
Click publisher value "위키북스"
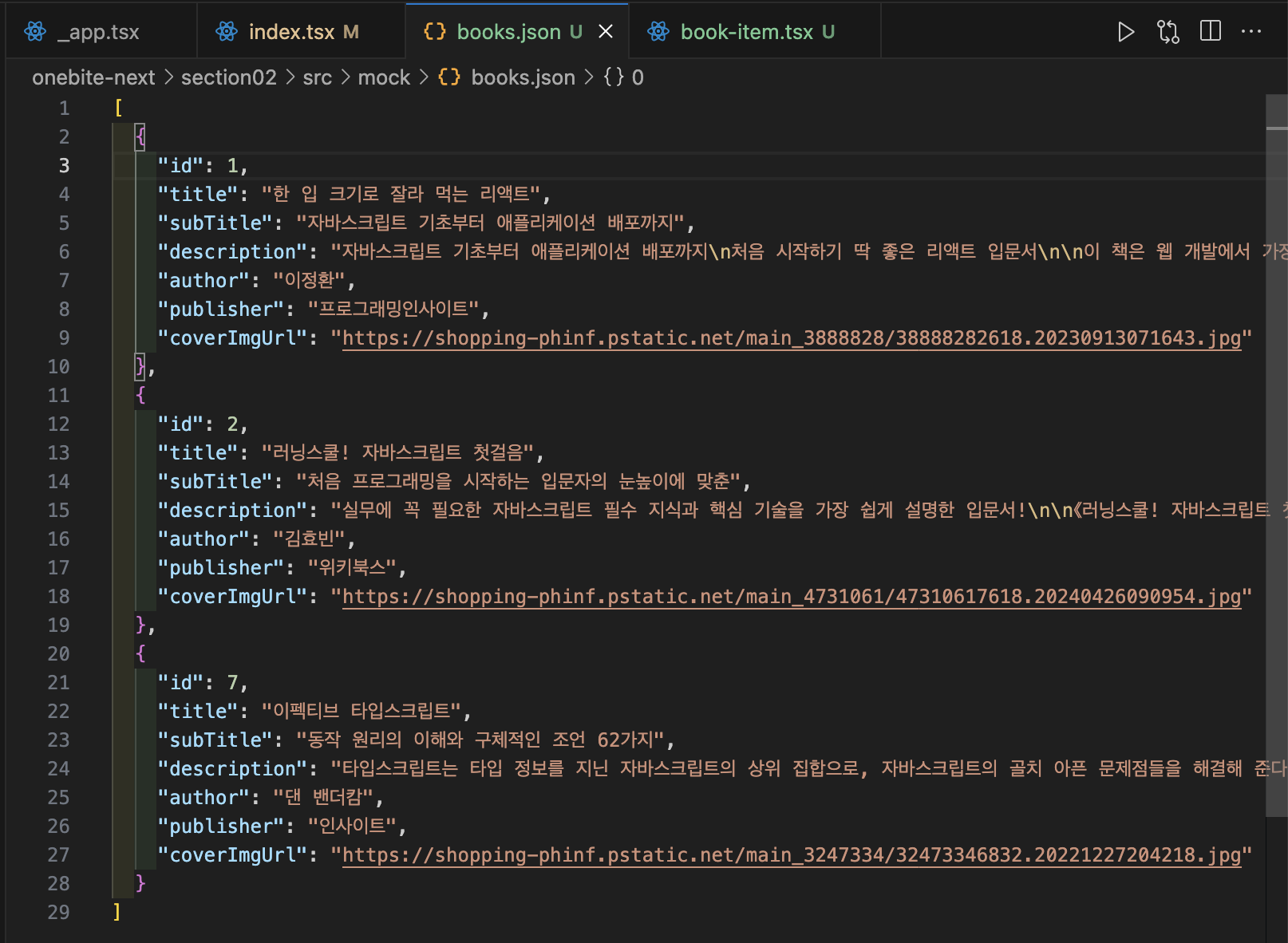coord(352,568)
